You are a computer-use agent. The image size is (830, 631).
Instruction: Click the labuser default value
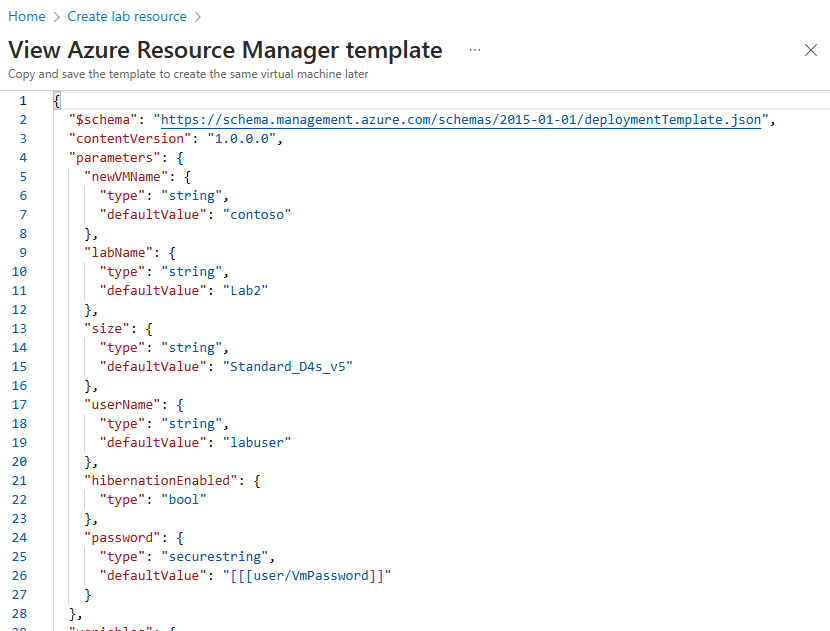pos(257,442)
